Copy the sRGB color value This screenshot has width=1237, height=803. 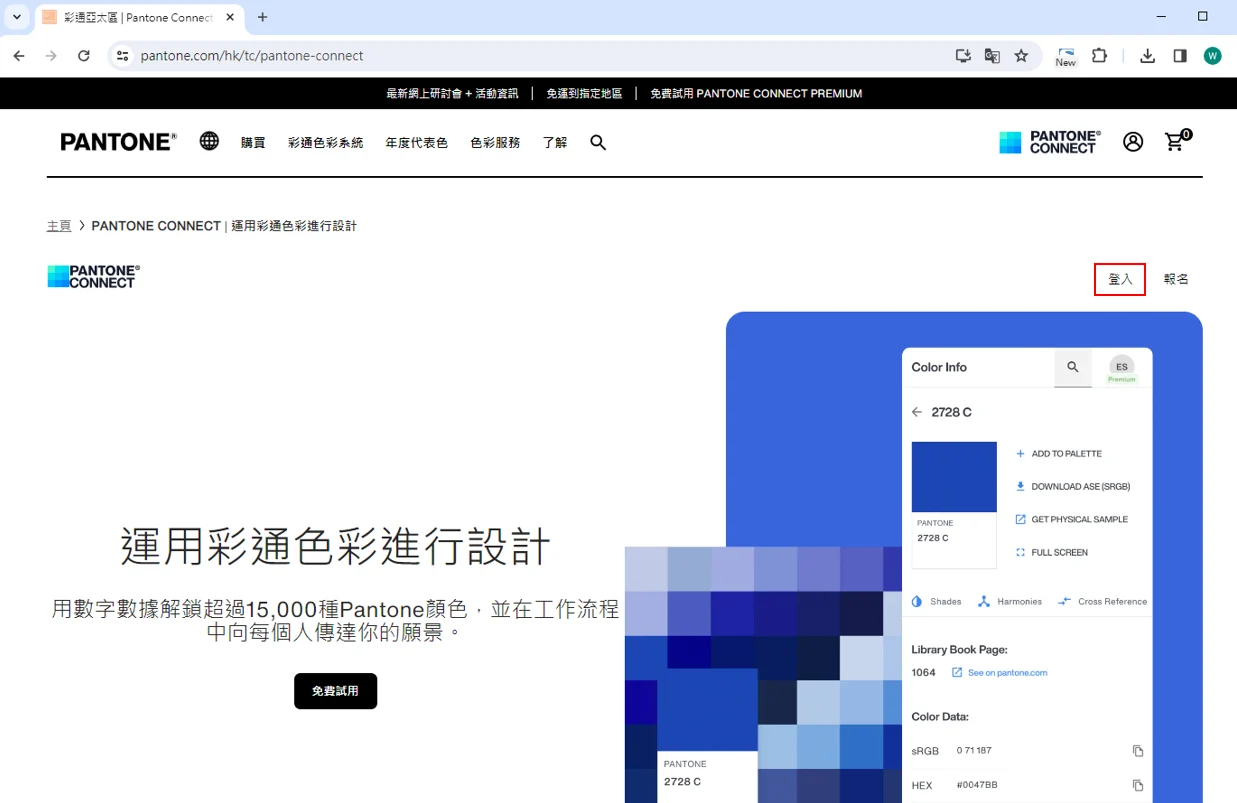point(1137,750)
